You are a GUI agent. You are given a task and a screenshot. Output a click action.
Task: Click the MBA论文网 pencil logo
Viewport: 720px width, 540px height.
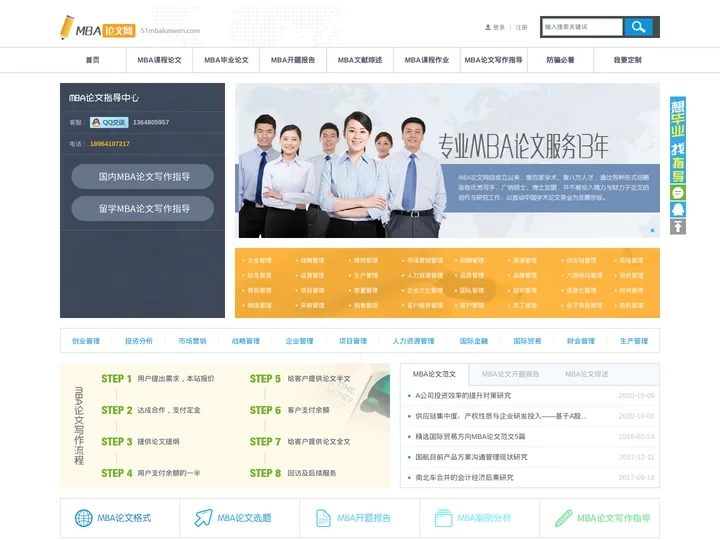98,28
